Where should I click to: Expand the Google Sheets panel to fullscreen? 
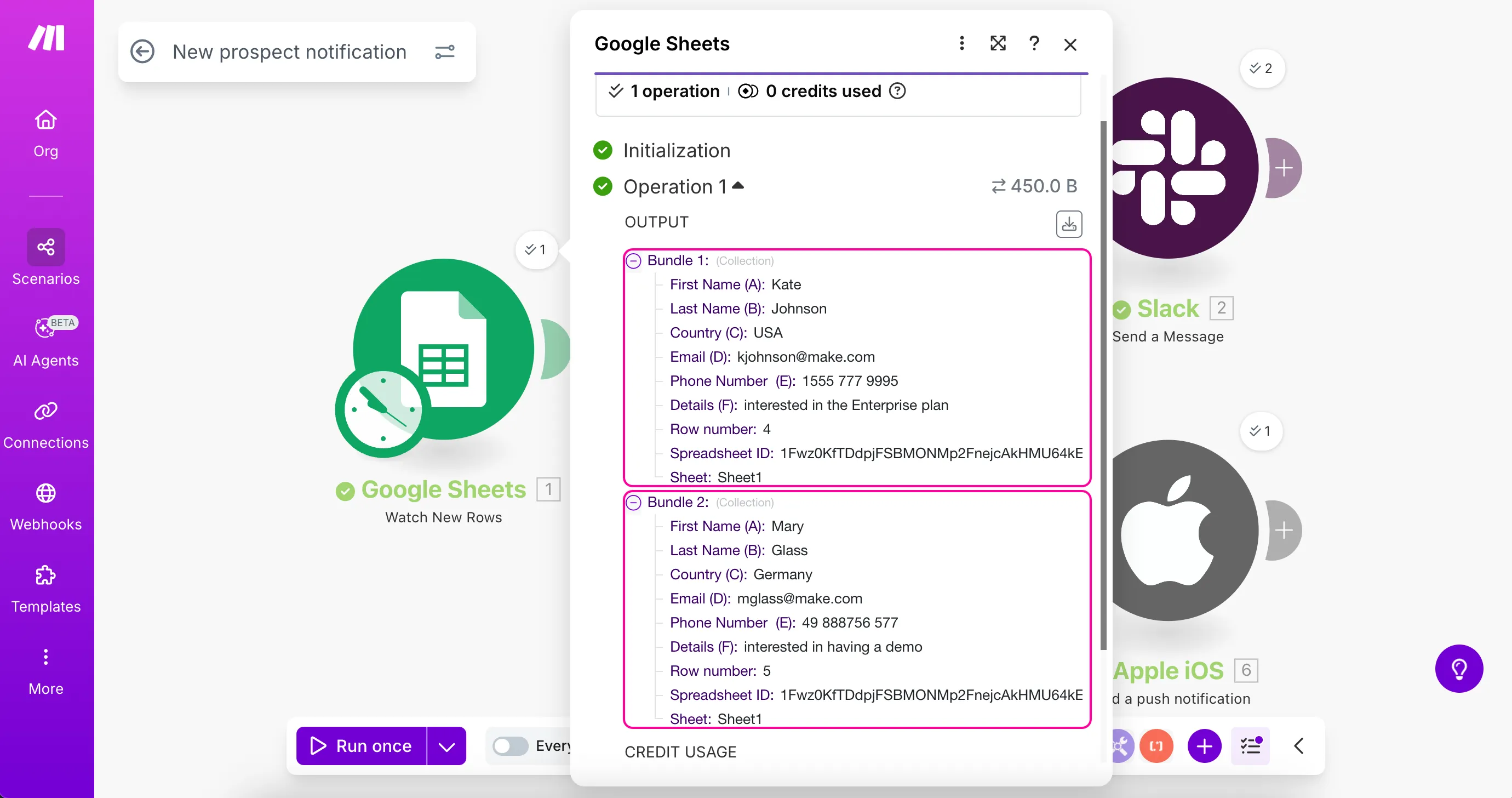998,43
